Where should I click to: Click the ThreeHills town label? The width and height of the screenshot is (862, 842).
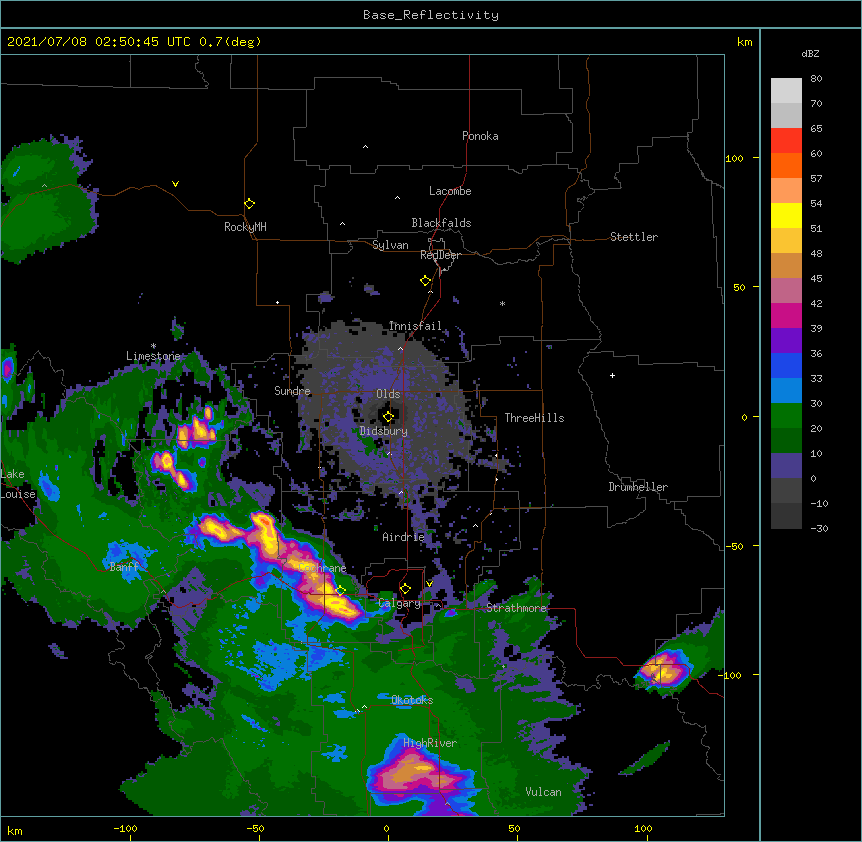click(x=534, y=418)
